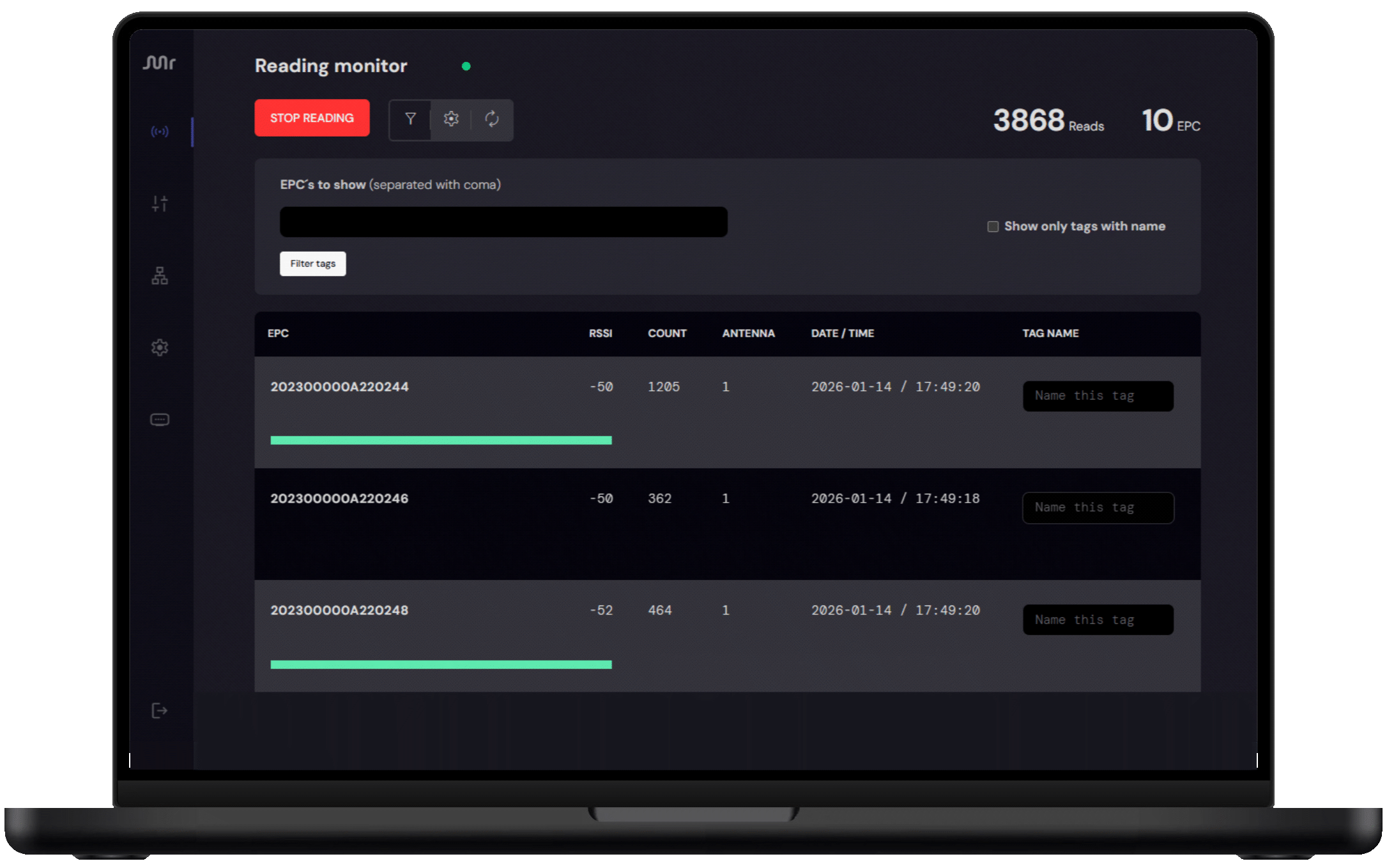Click the COUNT column header
The width and height of the screenshot is (1387, 868).
[x=667, y=333]
